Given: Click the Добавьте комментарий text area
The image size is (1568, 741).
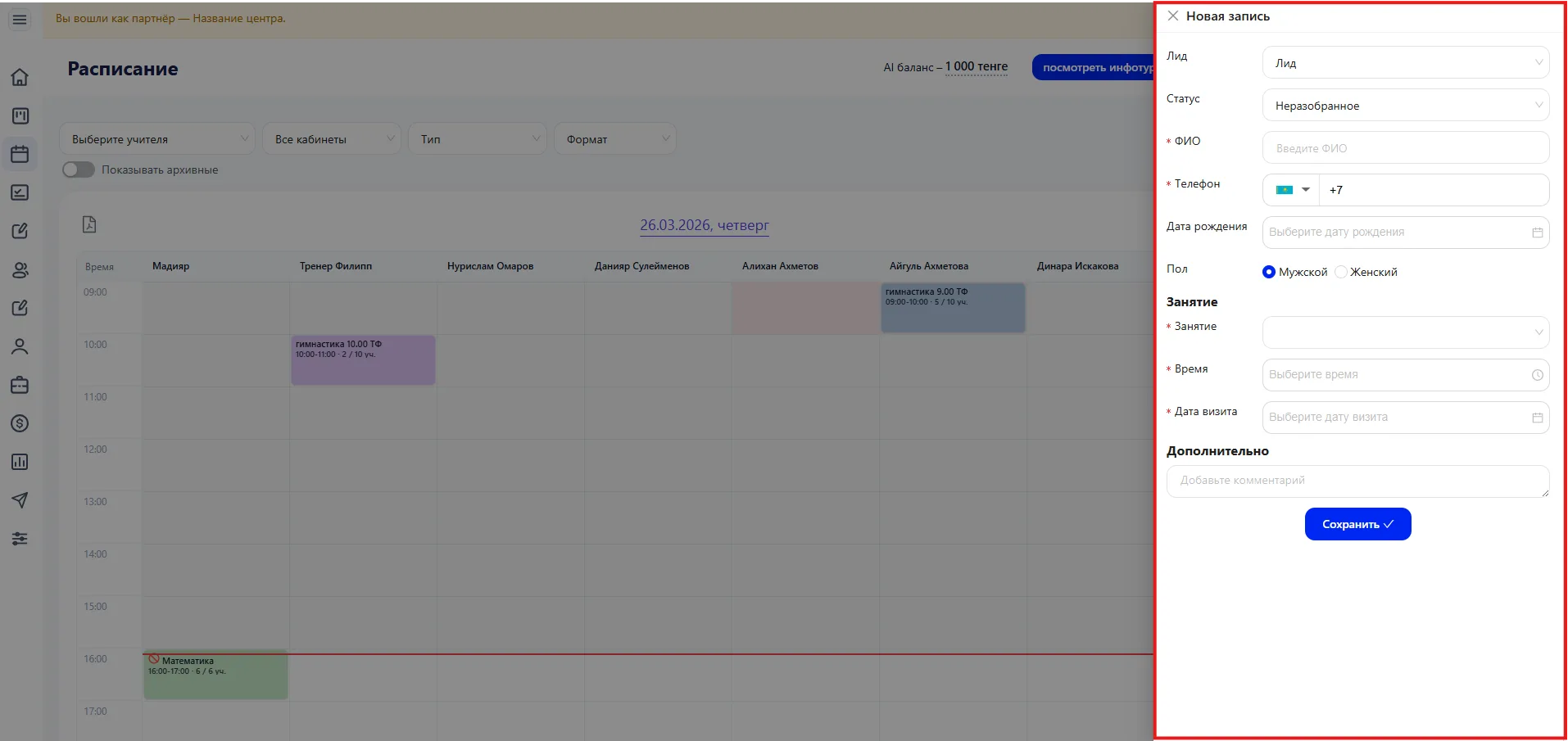Looking at the screenshot, I should tap(1357, 481).
